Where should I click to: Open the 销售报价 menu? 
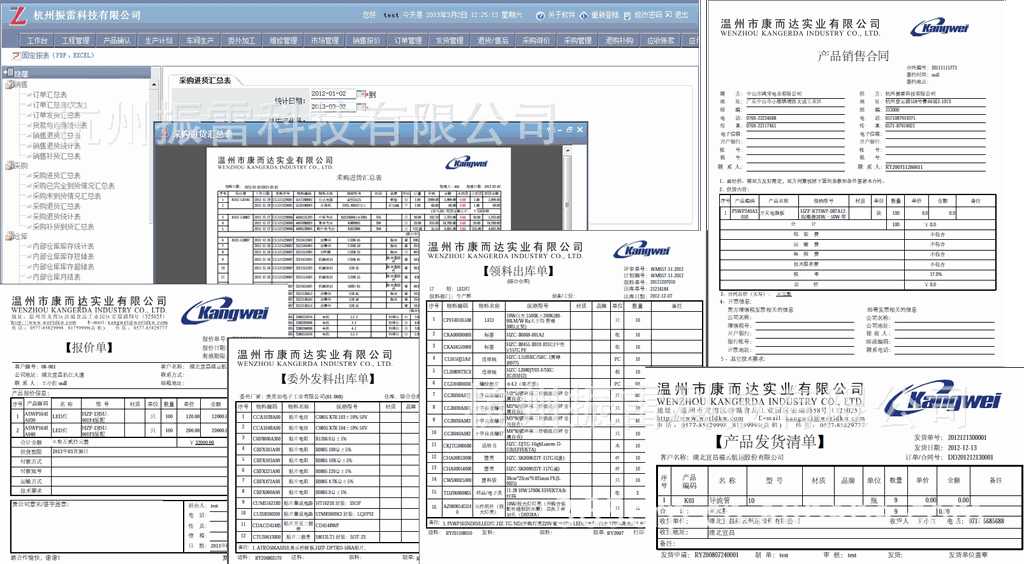click(366, 40)
